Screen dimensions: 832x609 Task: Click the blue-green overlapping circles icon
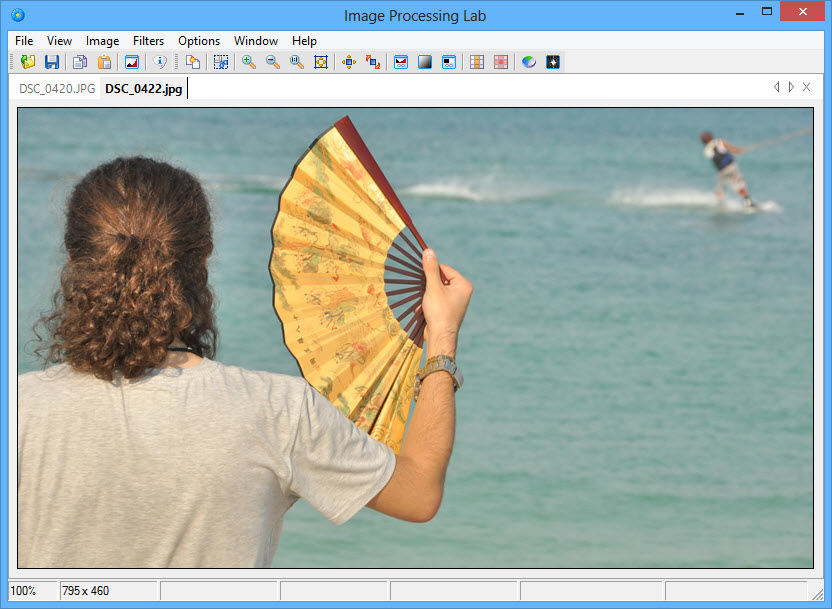tap(528, 62)
